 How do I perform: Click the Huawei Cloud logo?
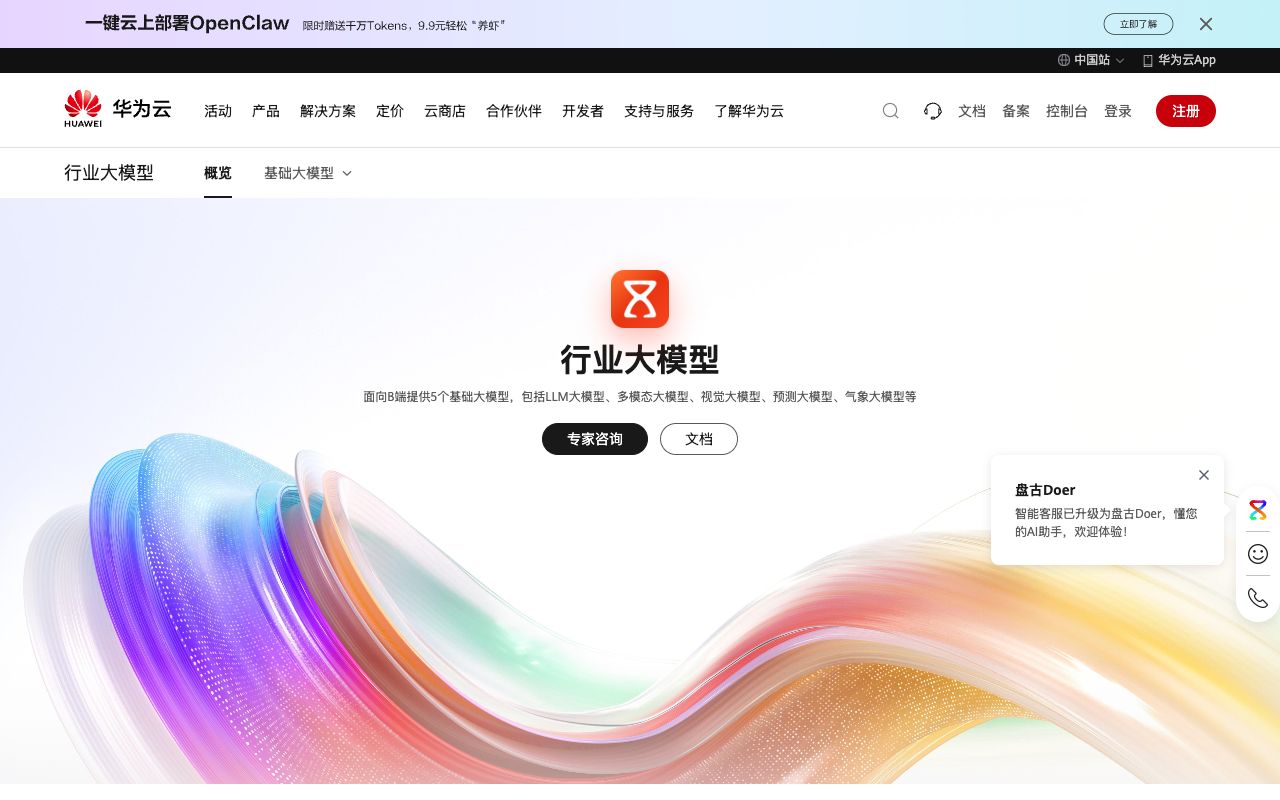click(117, 108)
